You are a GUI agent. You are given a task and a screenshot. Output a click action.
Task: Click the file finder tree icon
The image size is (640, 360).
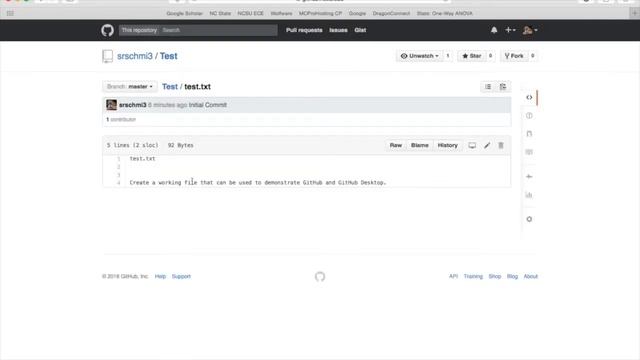[x=503, y=87]
